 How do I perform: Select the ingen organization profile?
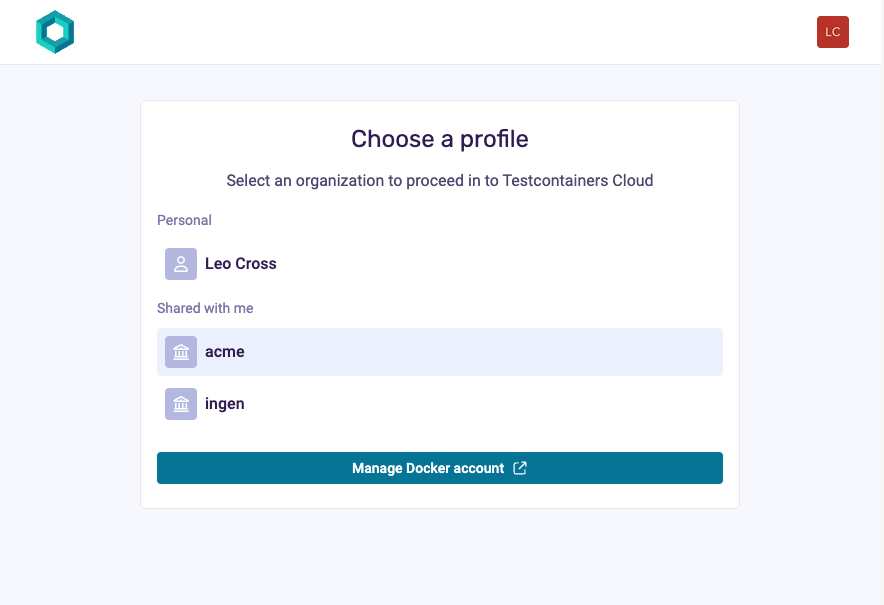[x=440, y=404]
